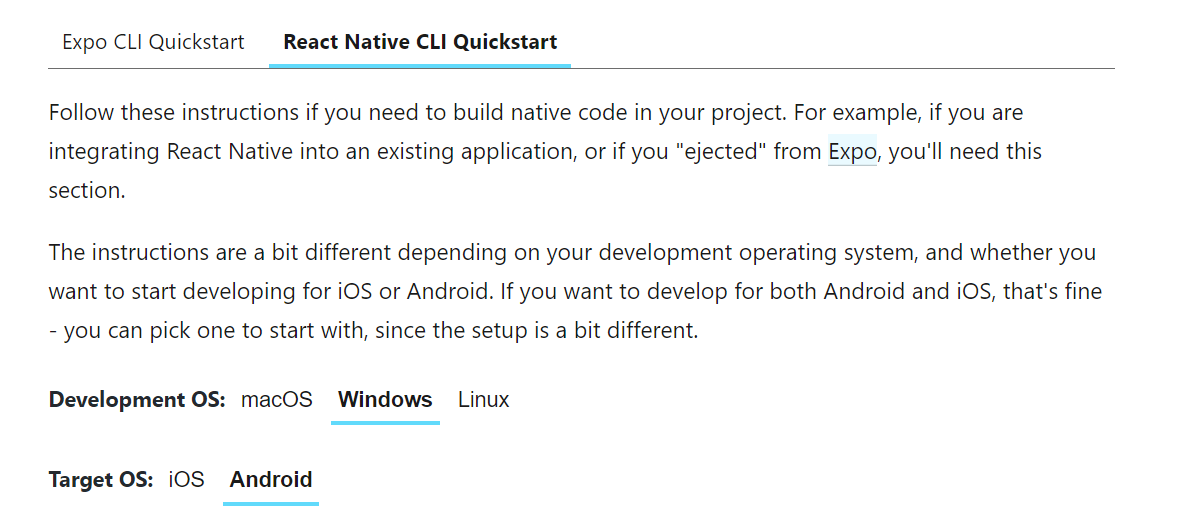1199x507 pixels.
Task: Click the paragraph beginning "The instructions are"
Action: 575,291
